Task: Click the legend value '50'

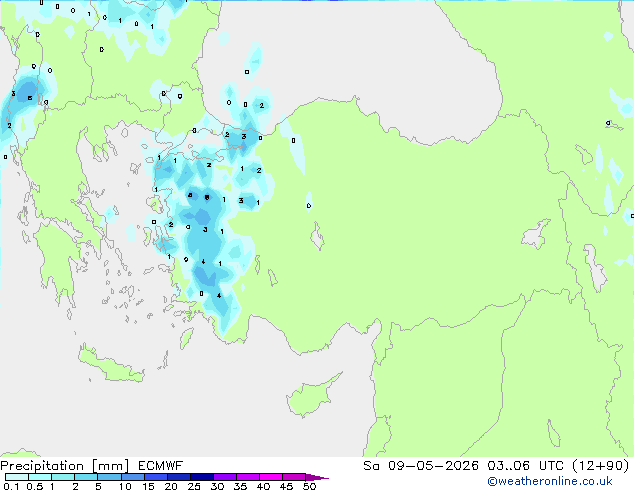Action: pos(309,486)
